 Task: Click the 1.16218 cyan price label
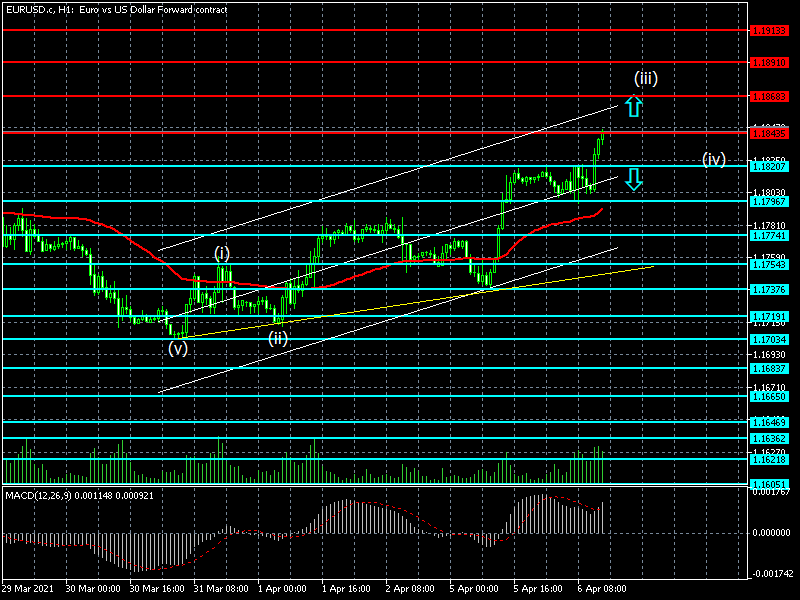tap(769, 460)
